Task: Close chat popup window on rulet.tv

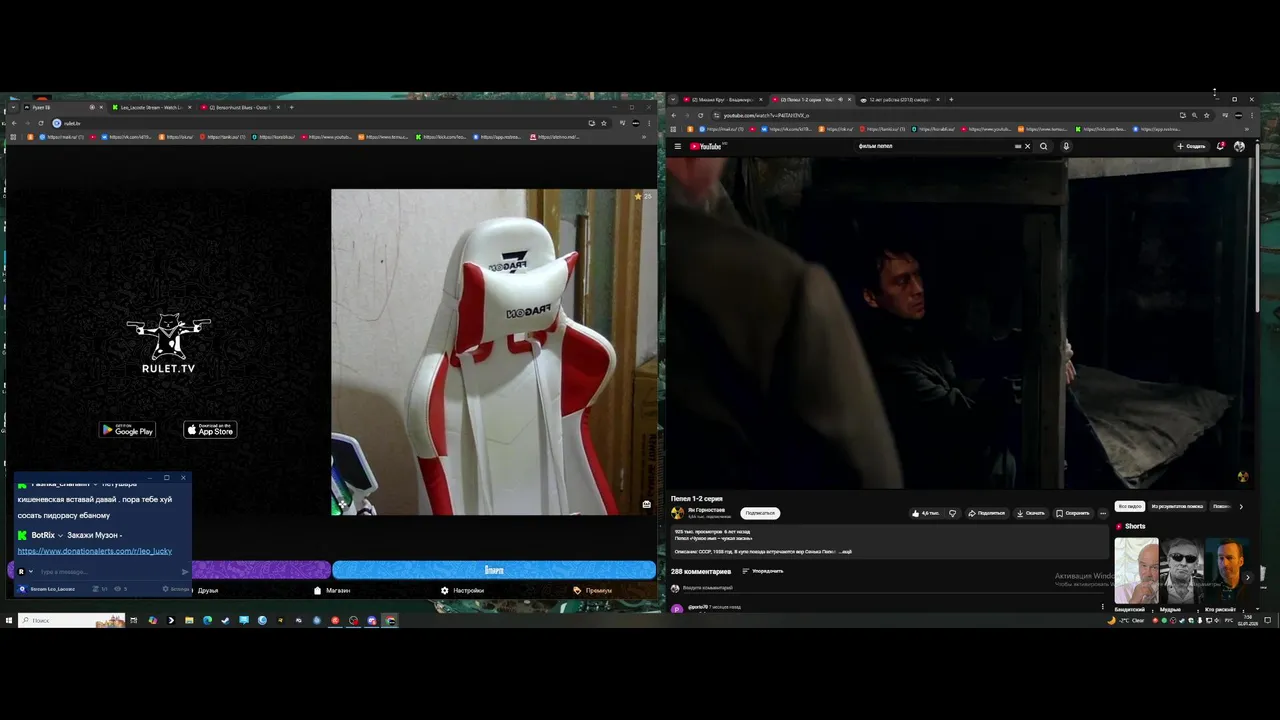Action: click(x=183, y=477)
